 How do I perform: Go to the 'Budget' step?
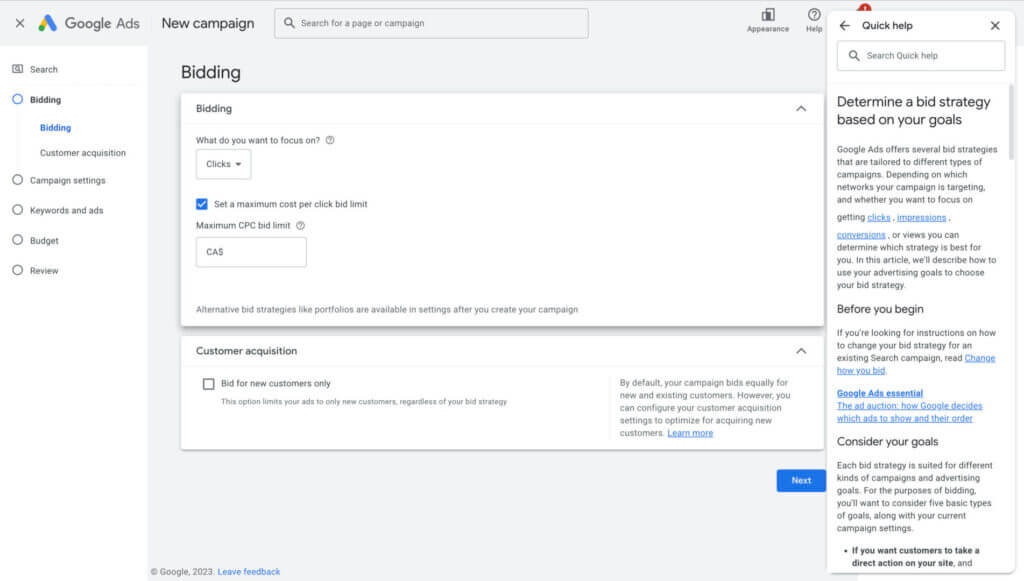tap(42, 240)
